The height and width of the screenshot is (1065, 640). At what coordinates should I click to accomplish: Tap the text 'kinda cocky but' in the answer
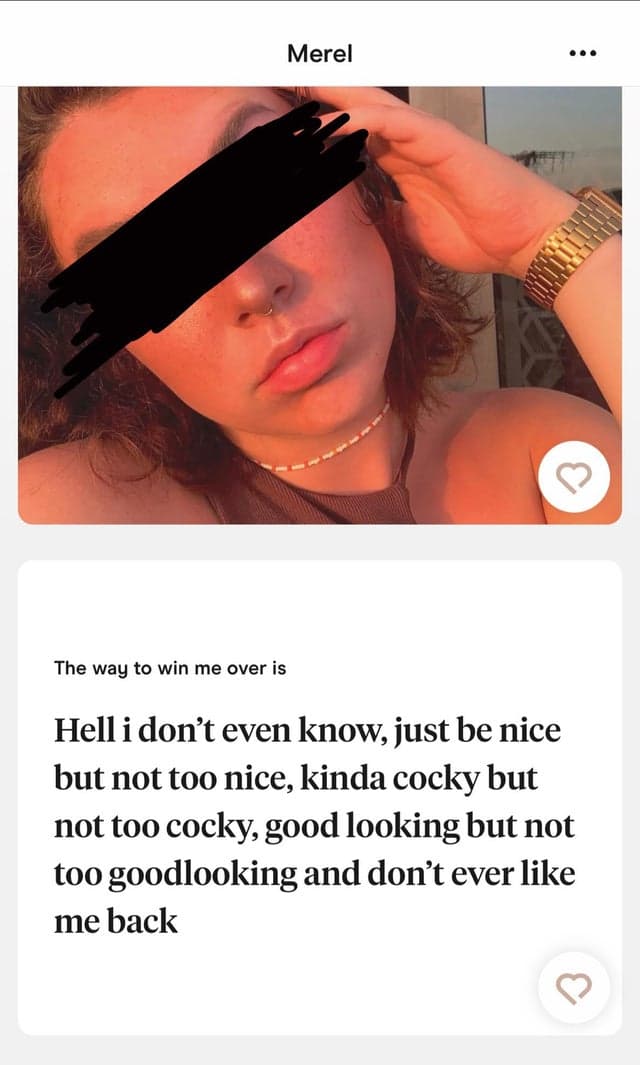tap(419, 779)
